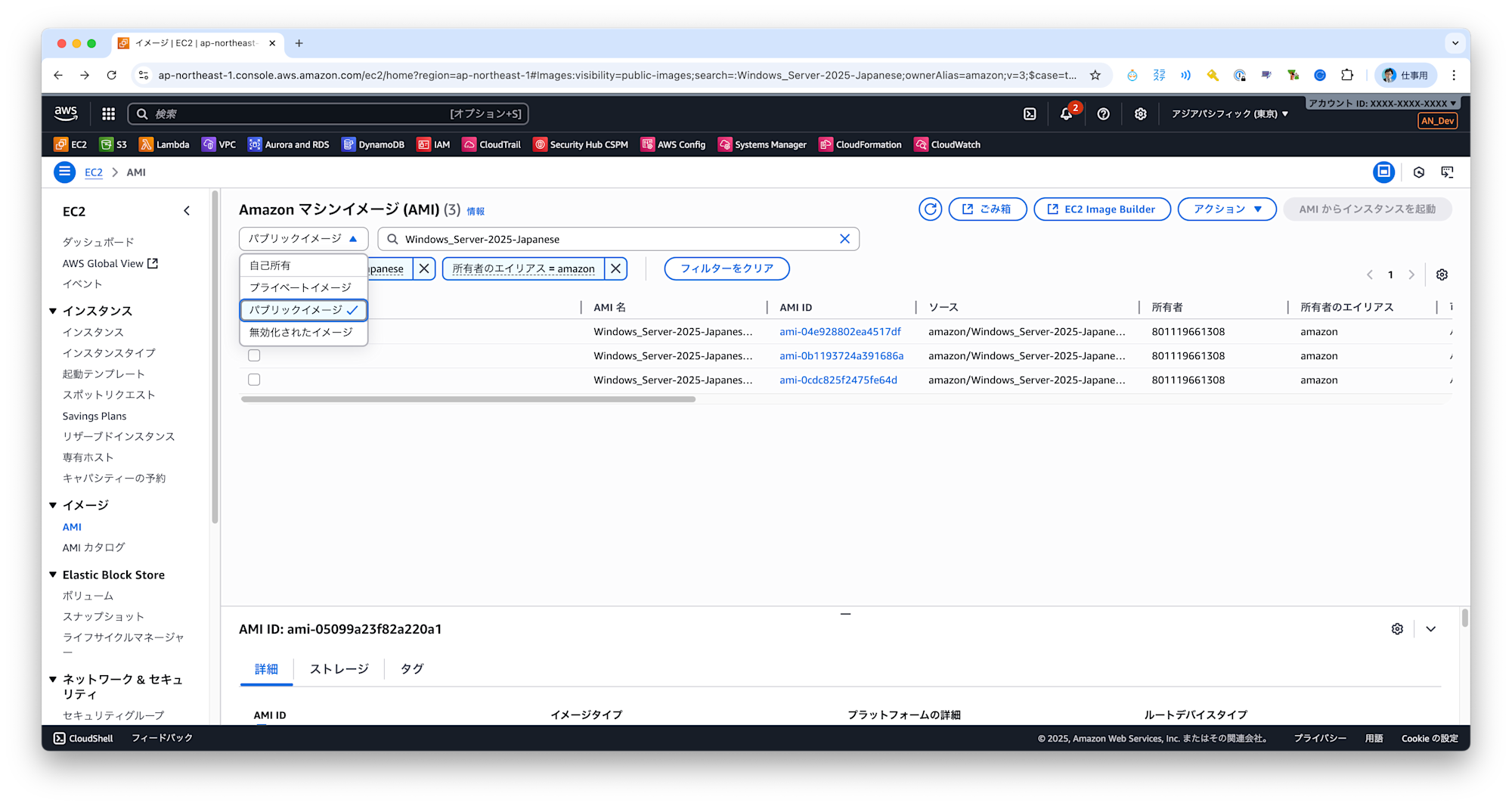Open the アクション dropdown
This screenshot has width=1512, height=806.
[1227, 209]
